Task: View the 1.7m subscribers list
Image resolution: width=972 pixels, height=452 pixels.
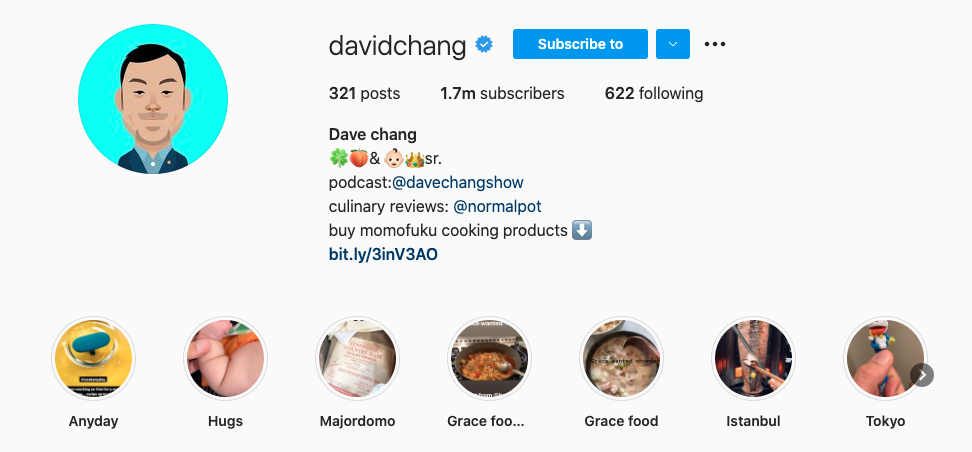Action: tap(502, 94)
